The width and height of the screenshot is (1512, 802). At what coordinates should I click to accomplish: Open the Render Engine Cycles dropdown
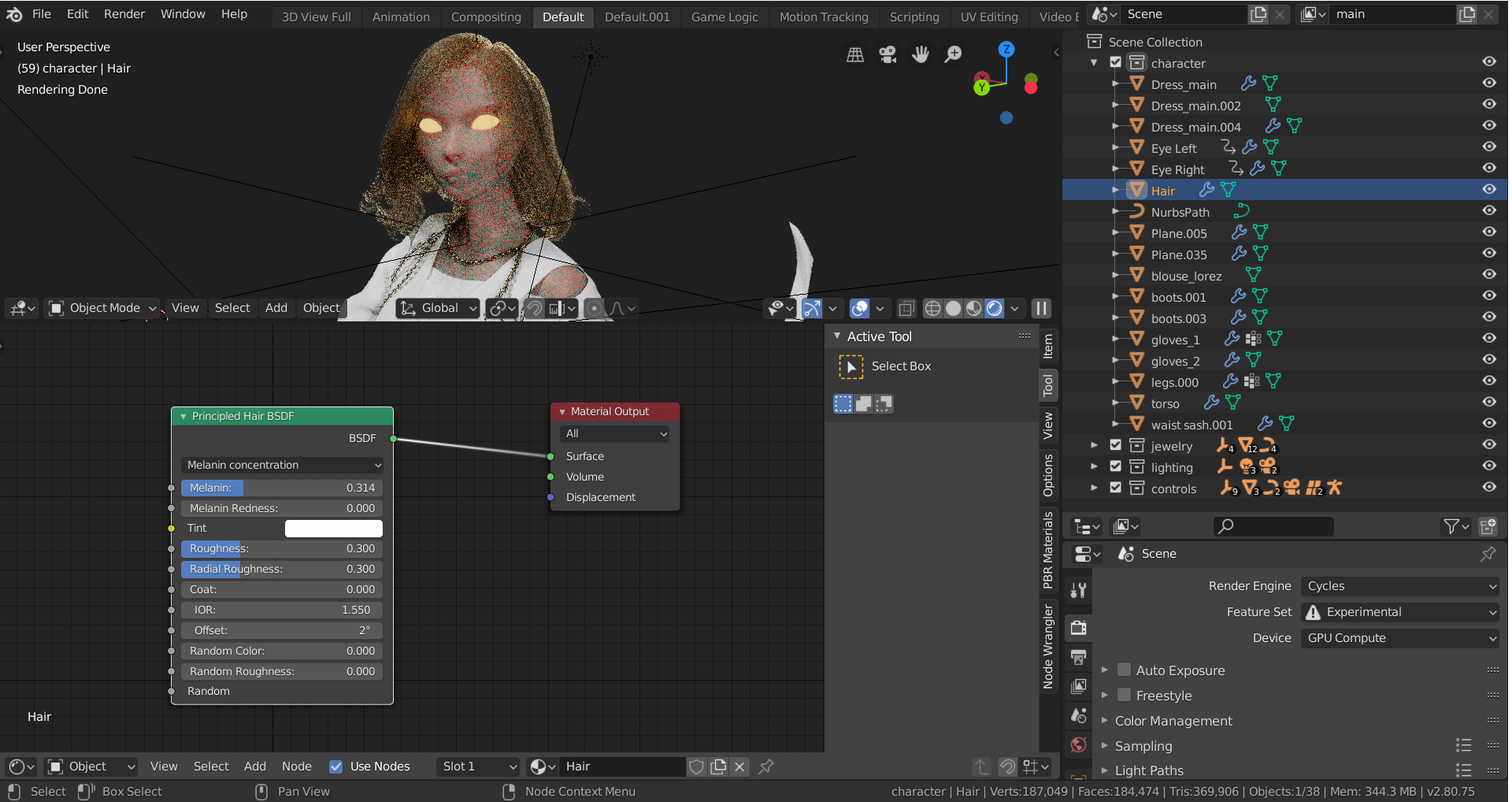(1400, 586)
